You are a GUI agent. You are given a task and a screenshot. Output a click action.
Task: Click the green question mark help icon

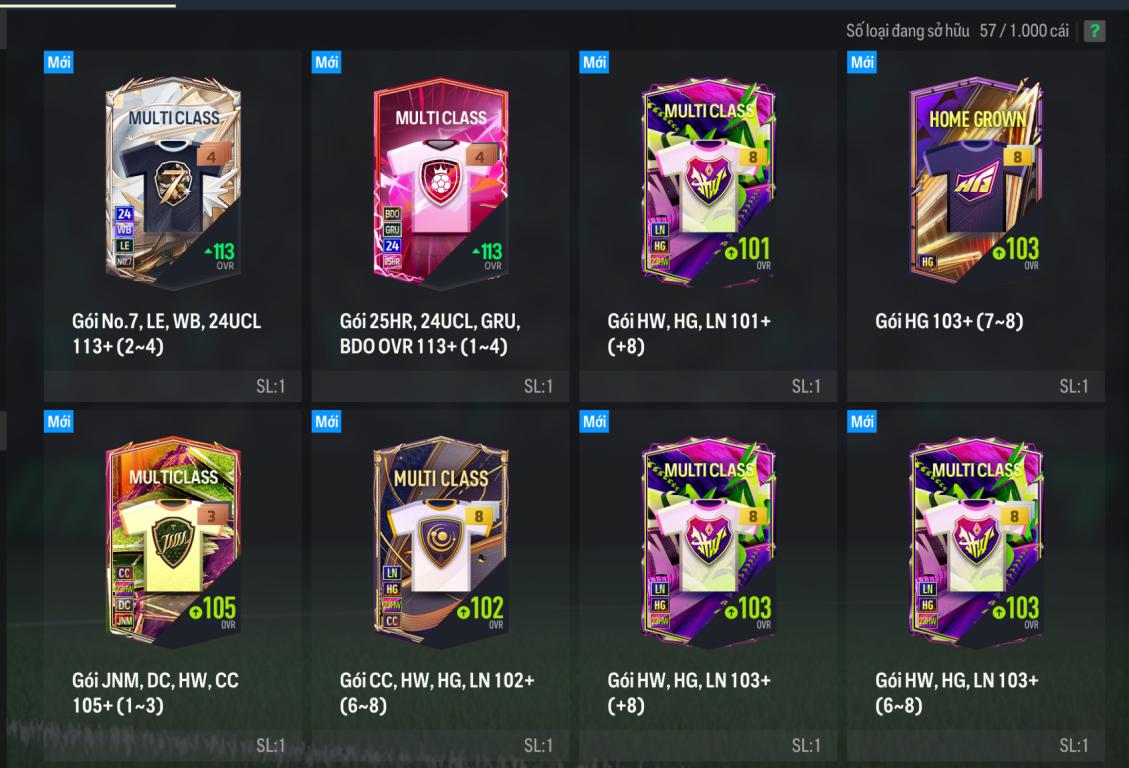pos(1094,31)
